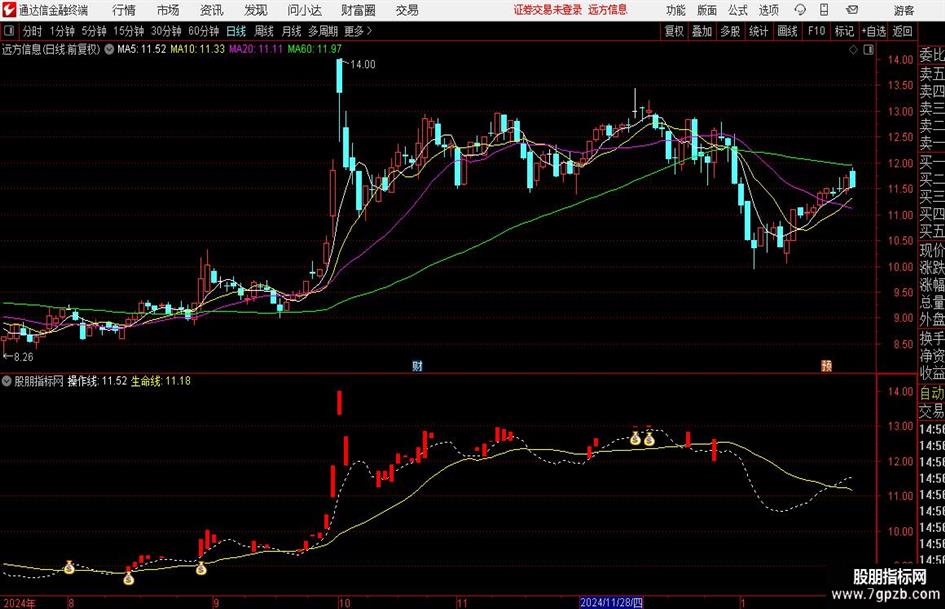Click the 财 marker at the chart bottom
Screen dimensions: 945x609
tap(417, 366)
